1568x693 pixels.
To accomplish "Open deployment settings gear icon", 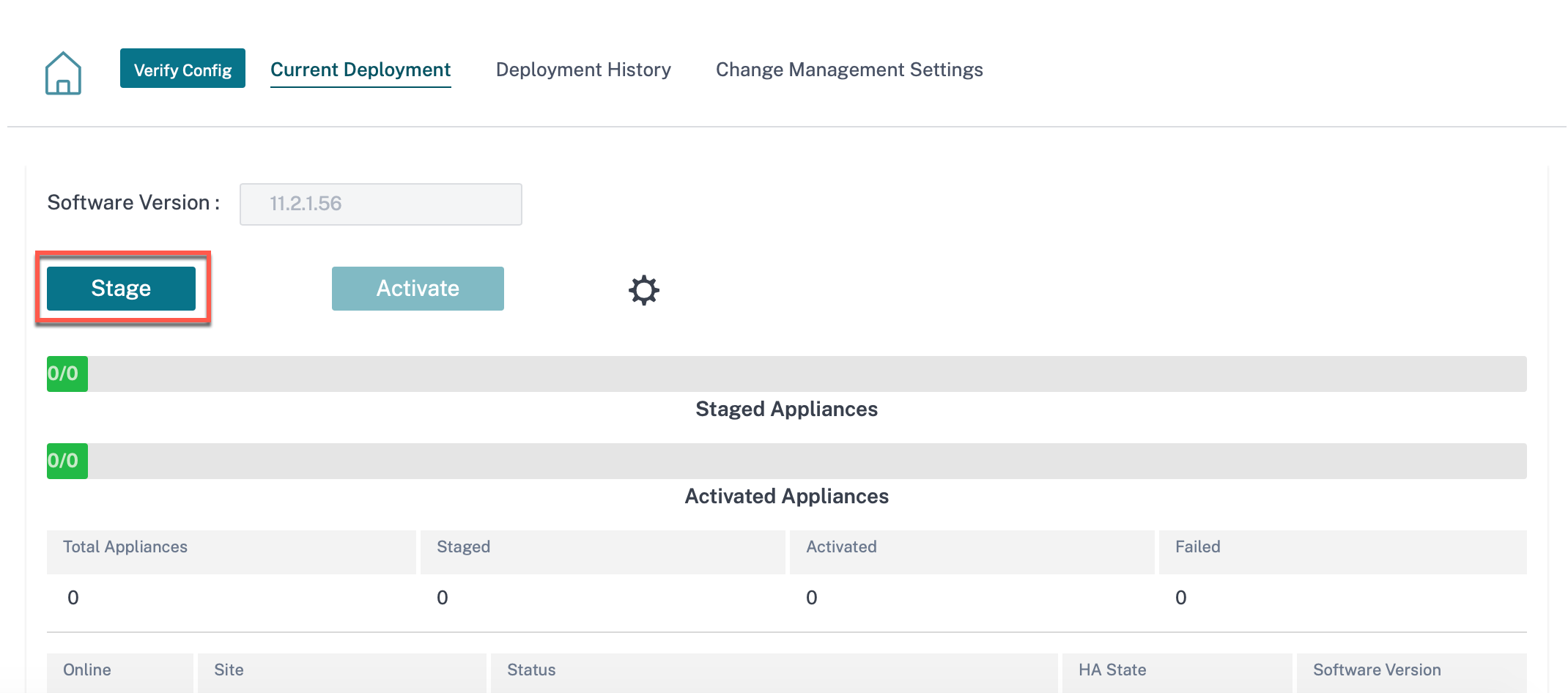I will tap(644, 290).
